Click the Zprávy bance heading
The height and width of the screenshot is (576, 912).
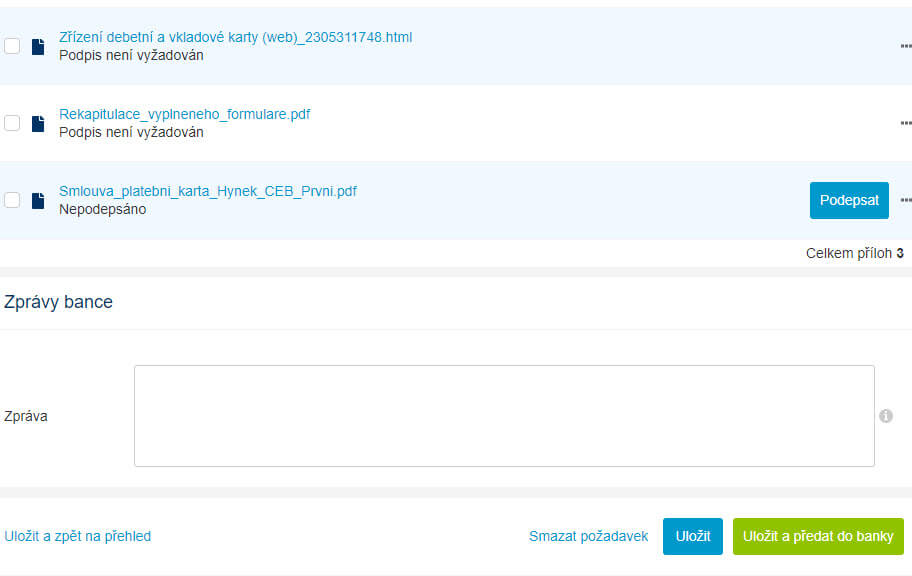pyautogui.click(x=58, y=302)
